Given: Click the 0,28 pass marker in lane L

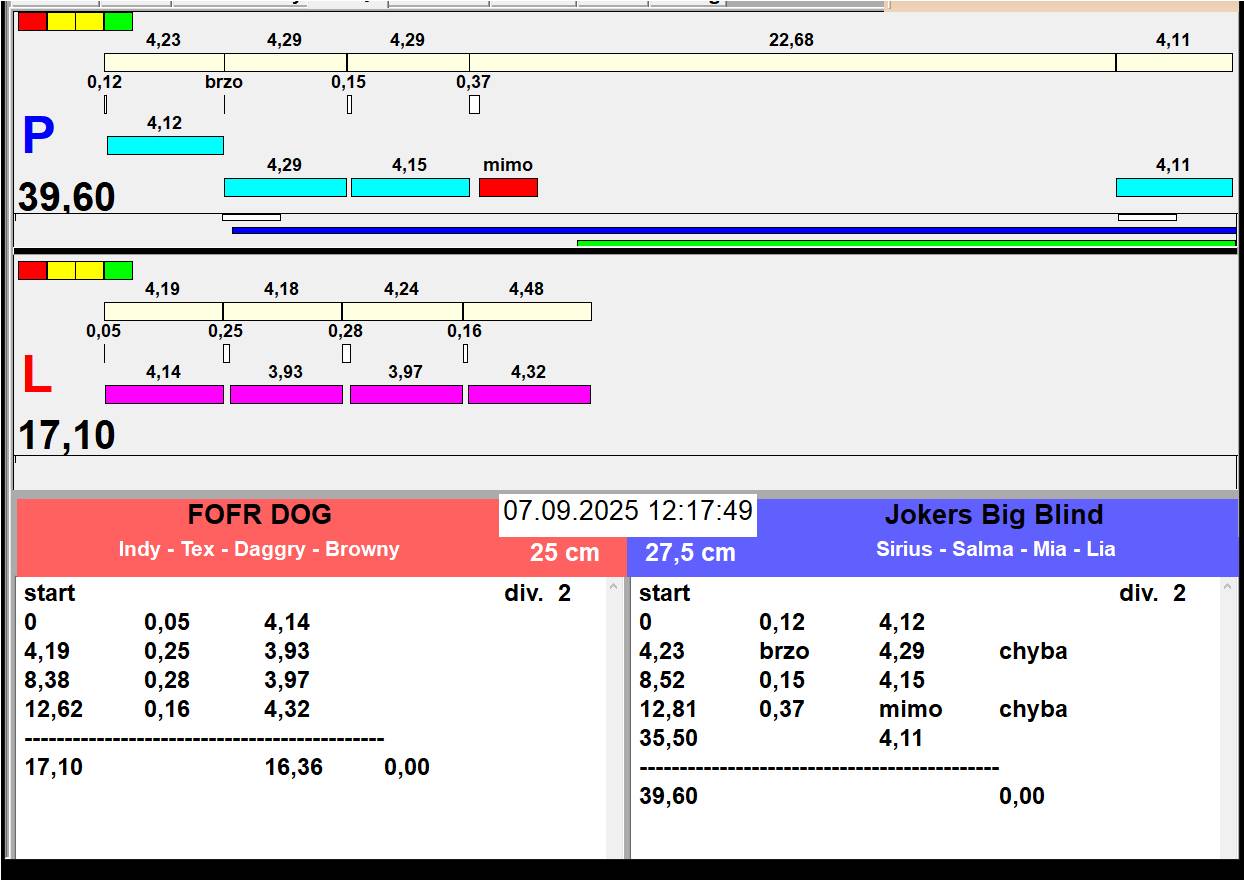Looking at the screenshot, I should click(x=346, y=353).
